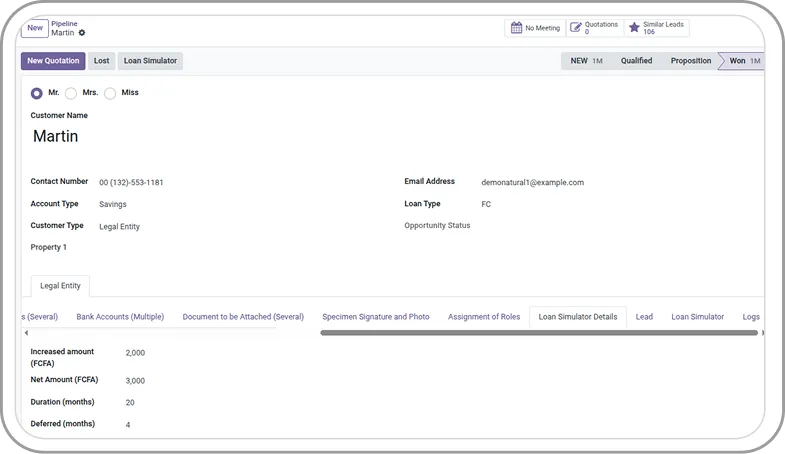Click the Similar Leads star icon
785x454 pixels.
tap(634, 28)
